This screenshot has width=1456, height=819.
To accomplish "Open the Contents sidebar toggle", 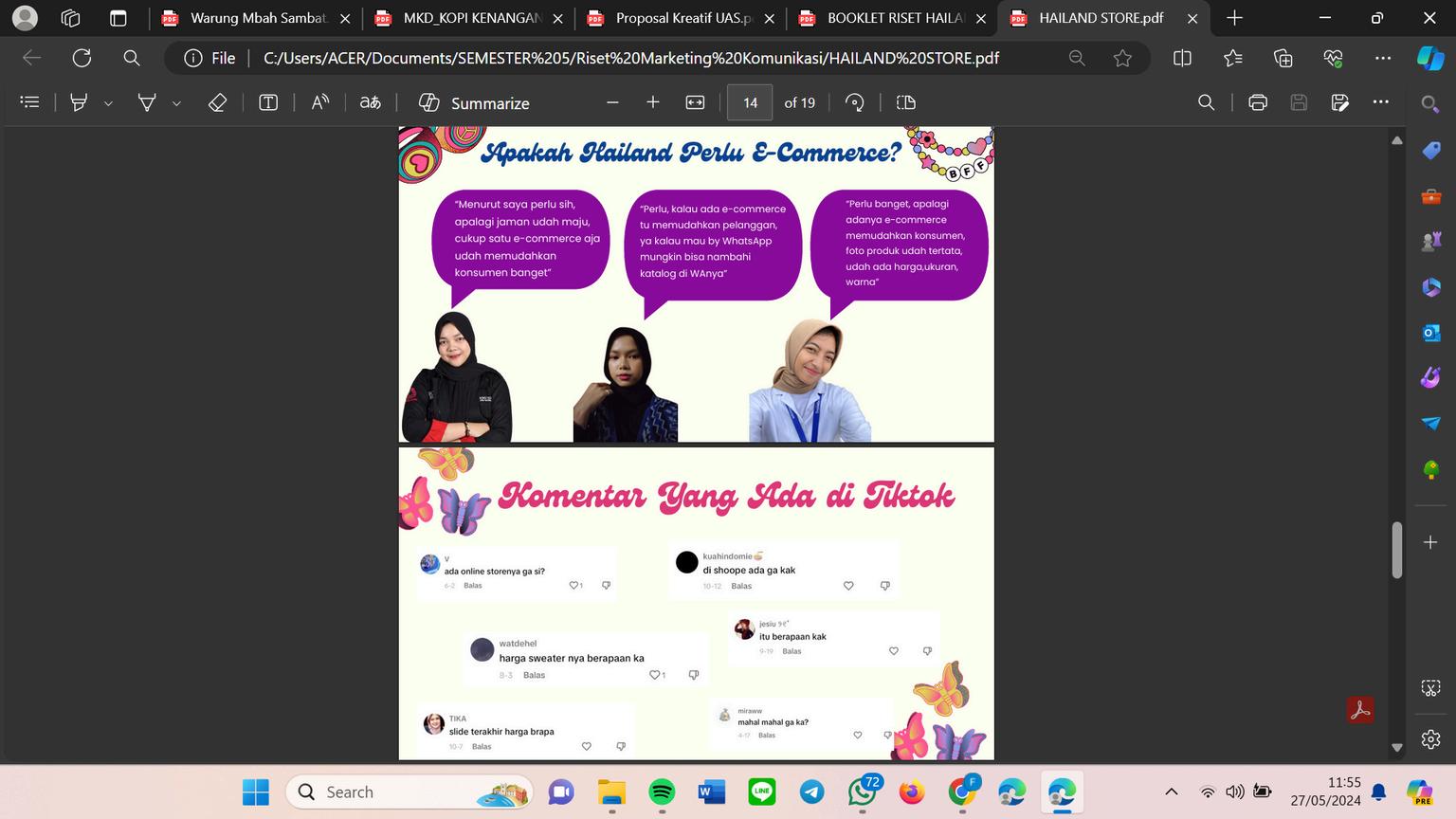I will [30, 102].
